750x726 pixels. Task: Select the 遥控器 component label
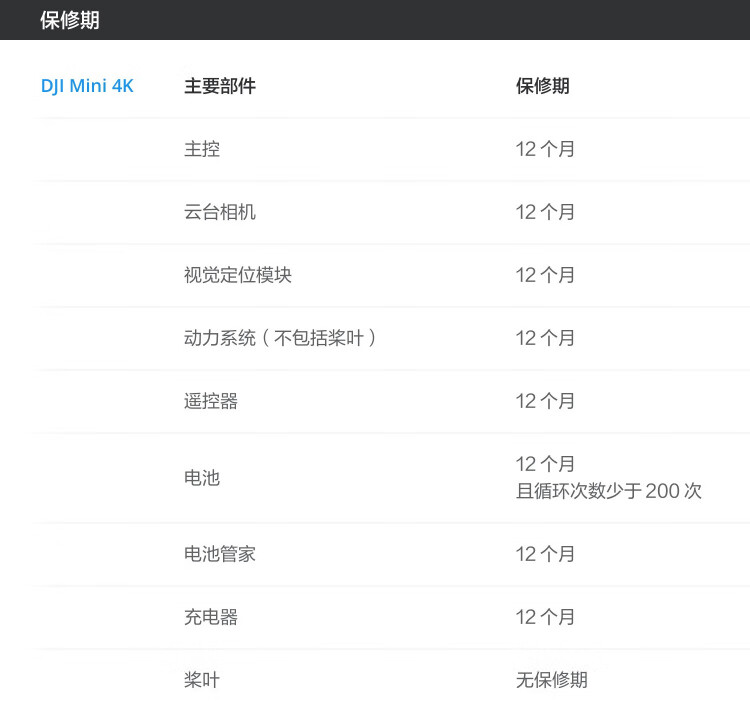[211, 401]
